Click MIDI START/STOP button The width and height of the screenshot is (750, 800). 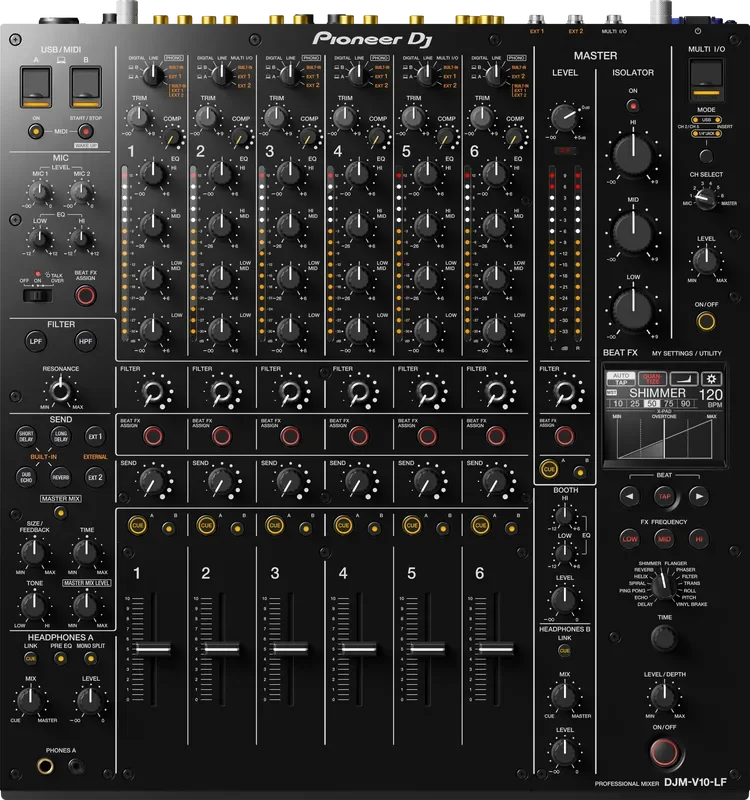click(85, 131)
